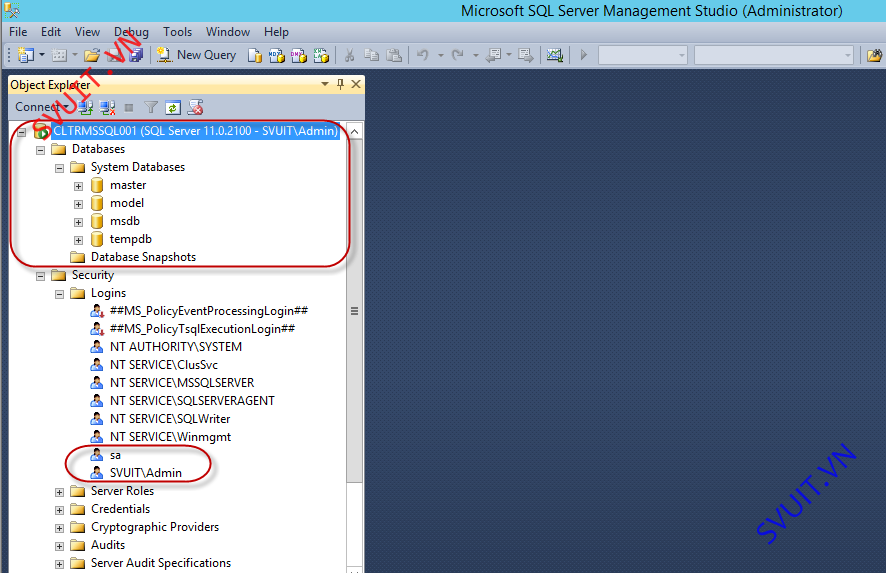Click the New Query button

click(197, 55)
